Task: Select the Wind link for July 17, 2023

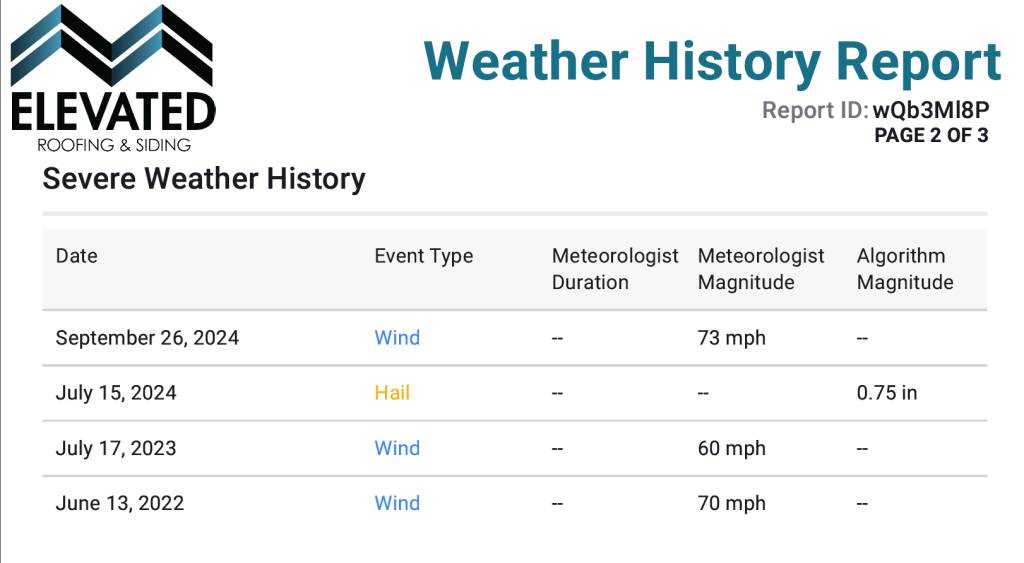Action: (x=397, y=448)
